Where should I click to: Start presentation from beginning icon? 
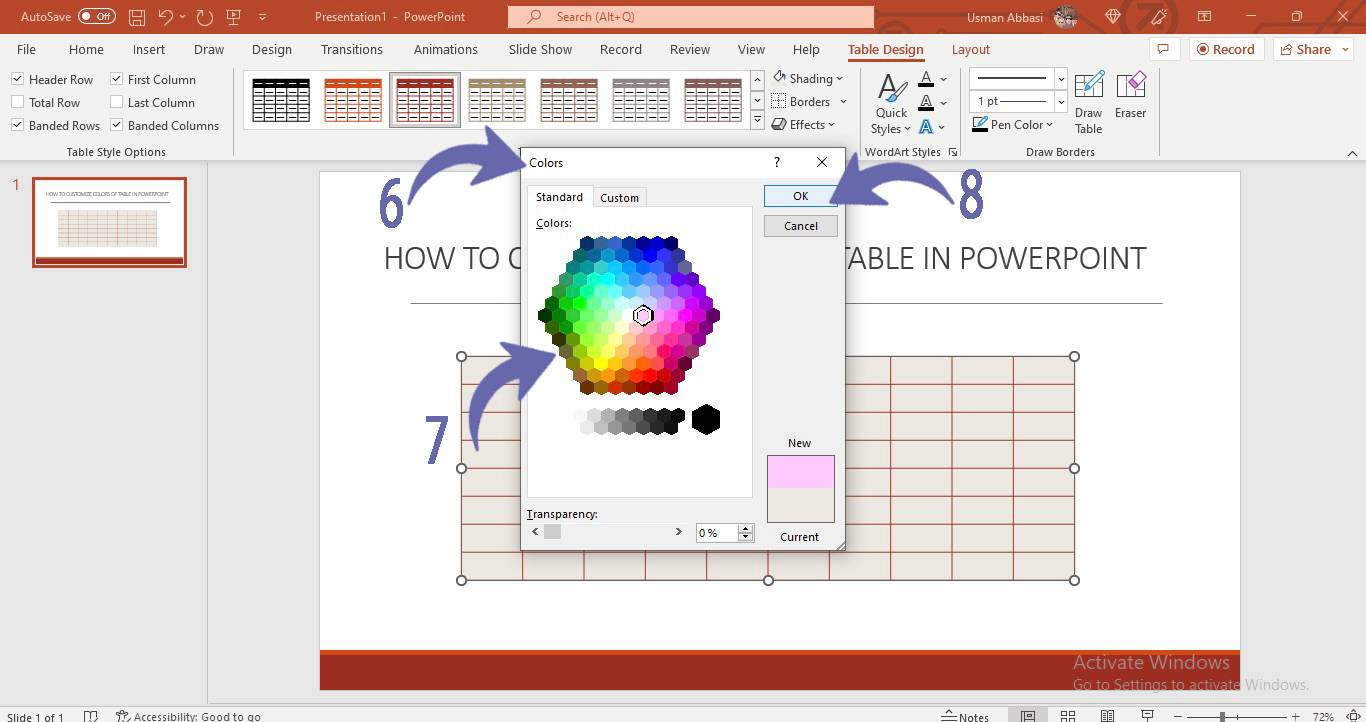coord(234,17)
